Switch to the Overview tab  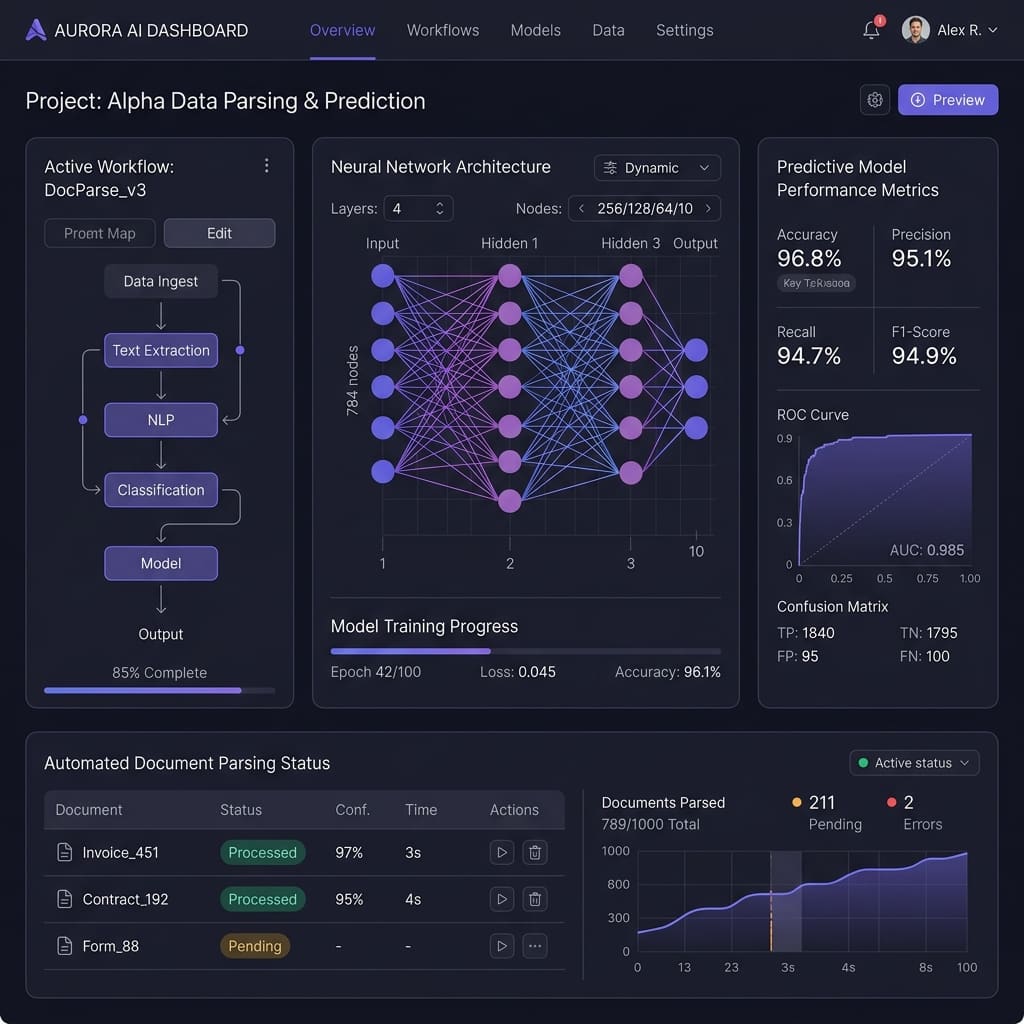(342, 30)
